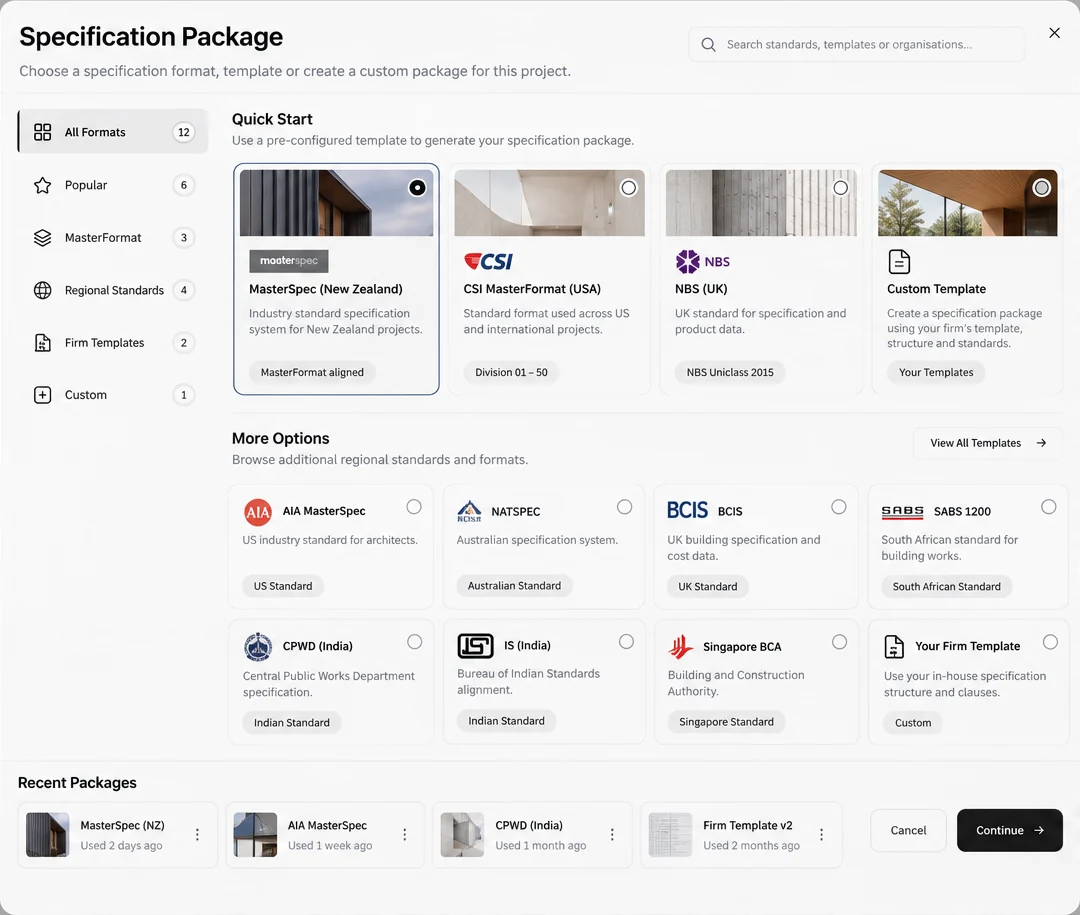This screenshot has height=915, width=1080.
Task: Open the Firm Templates category
Action: (113, 342)
